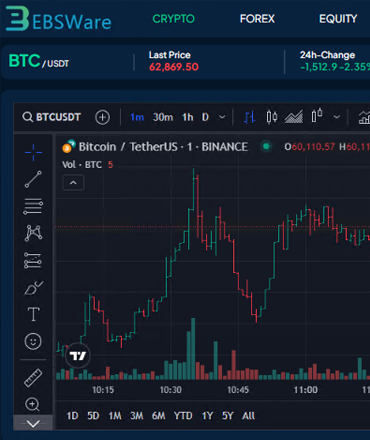Select the forecasting position tool
Screen dimensions: 370x440
tap(33, 260)
